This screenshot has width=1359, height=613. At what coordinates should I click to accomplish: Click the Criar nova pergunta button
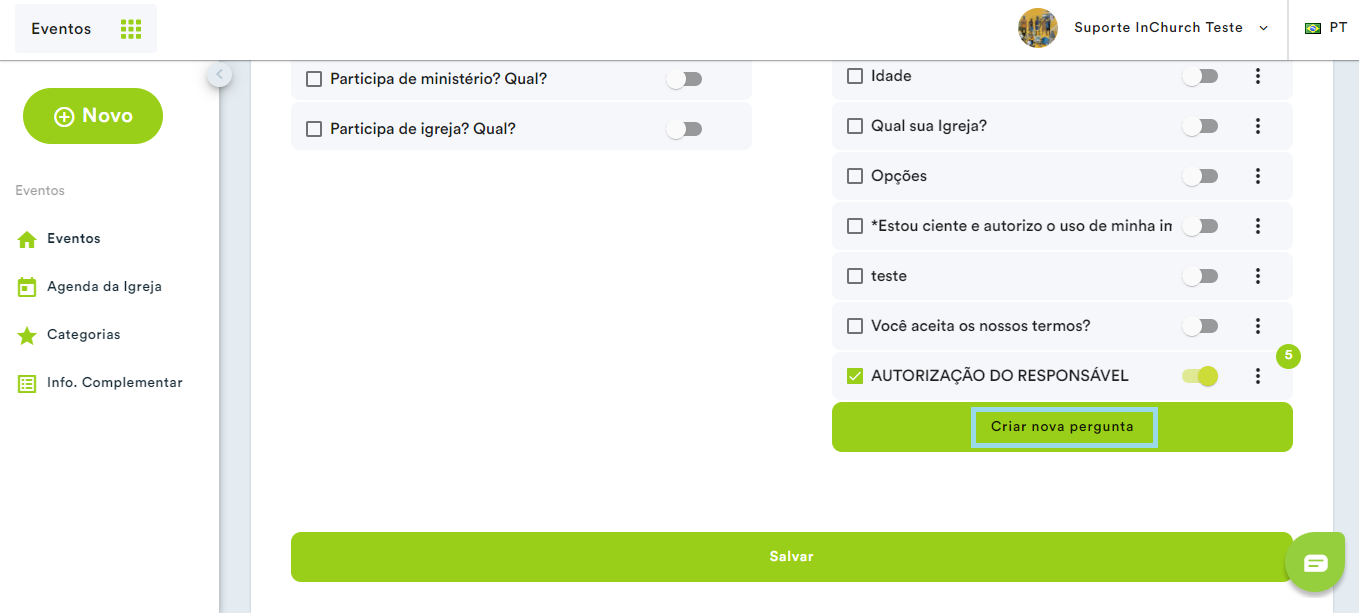(x=1062, y=427)
